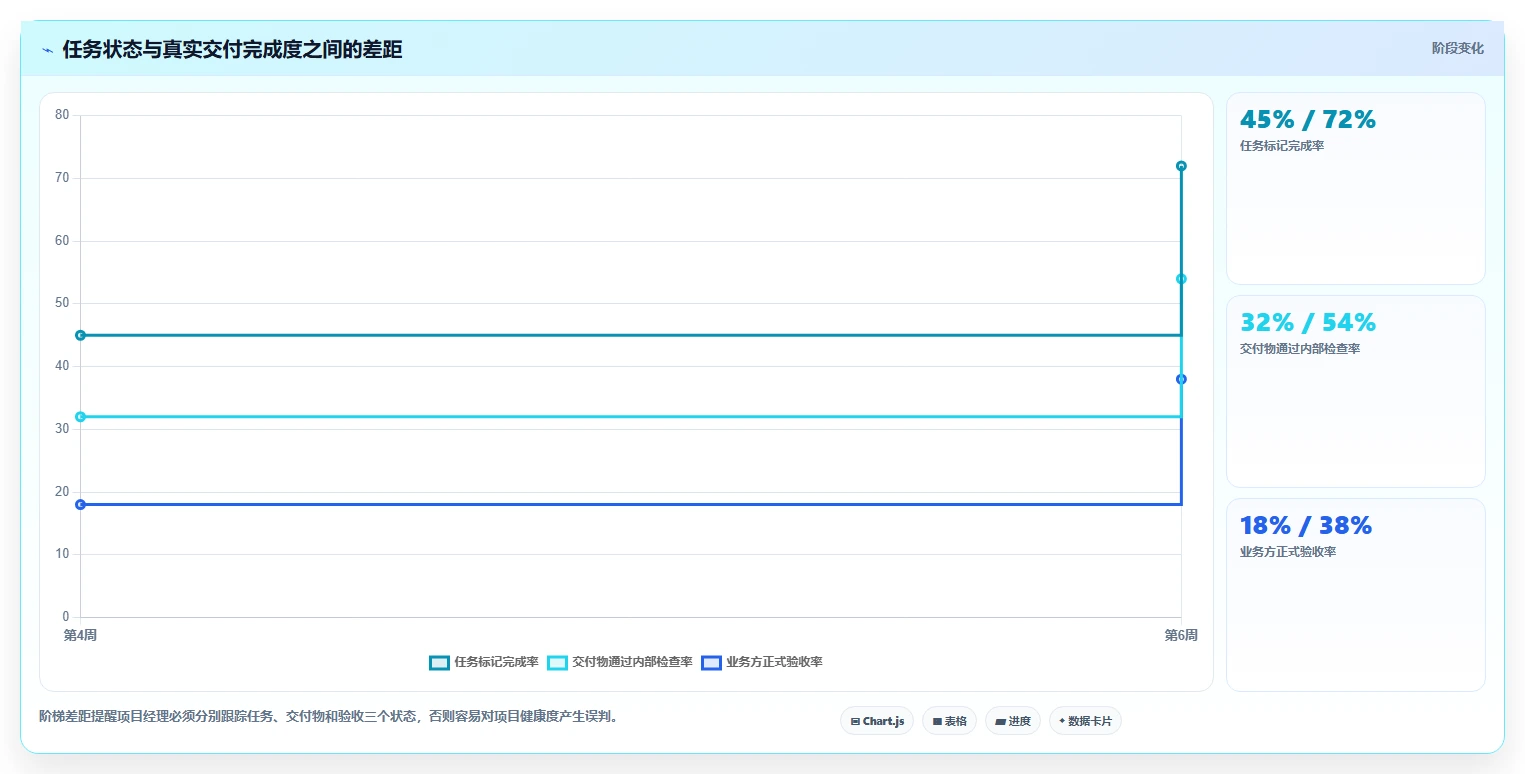
Task: Click the 第4周 axis label
Action: [80, 635]
